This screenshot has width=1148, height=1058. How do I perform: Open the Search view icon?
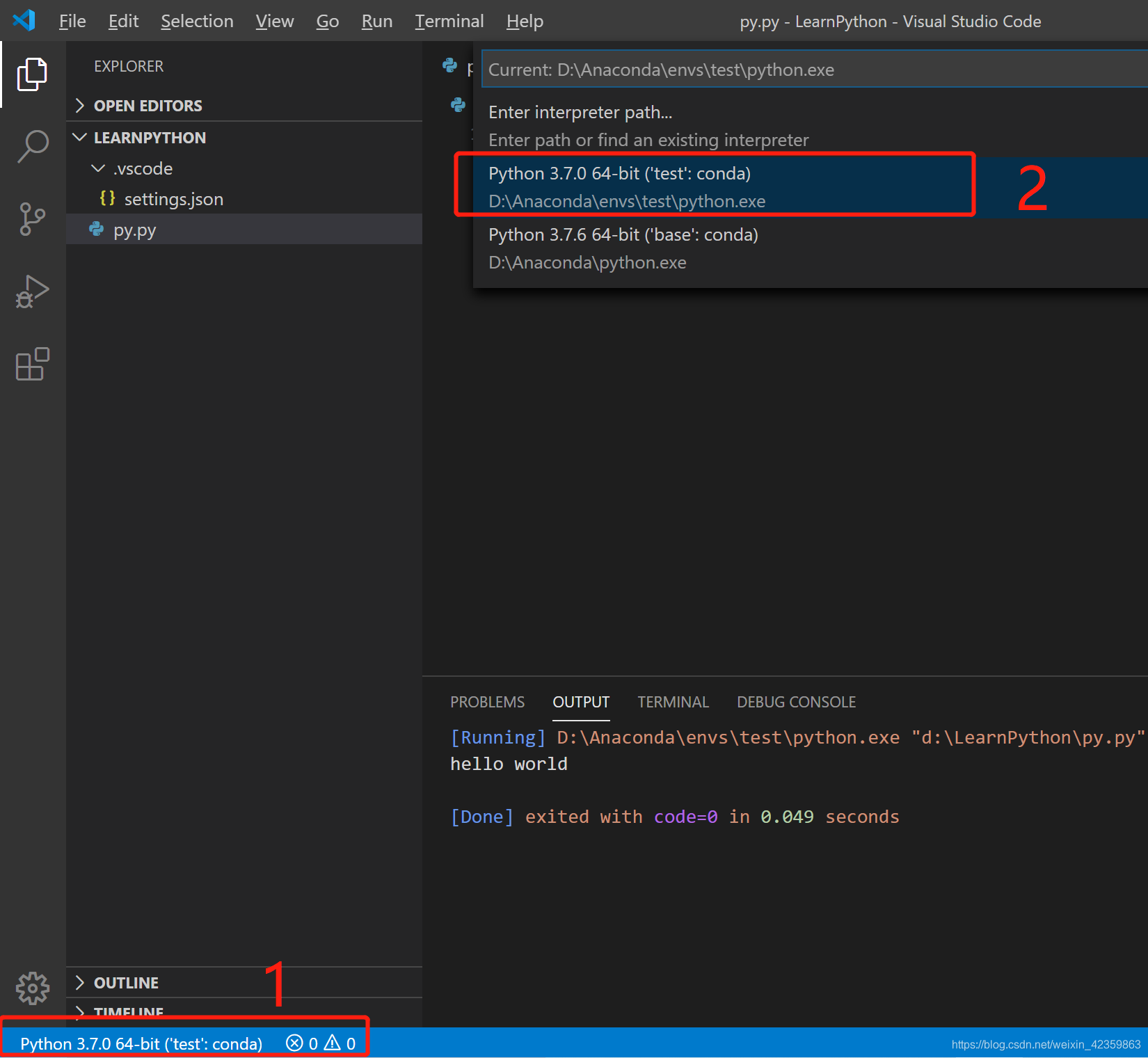[x=32, y=147]
